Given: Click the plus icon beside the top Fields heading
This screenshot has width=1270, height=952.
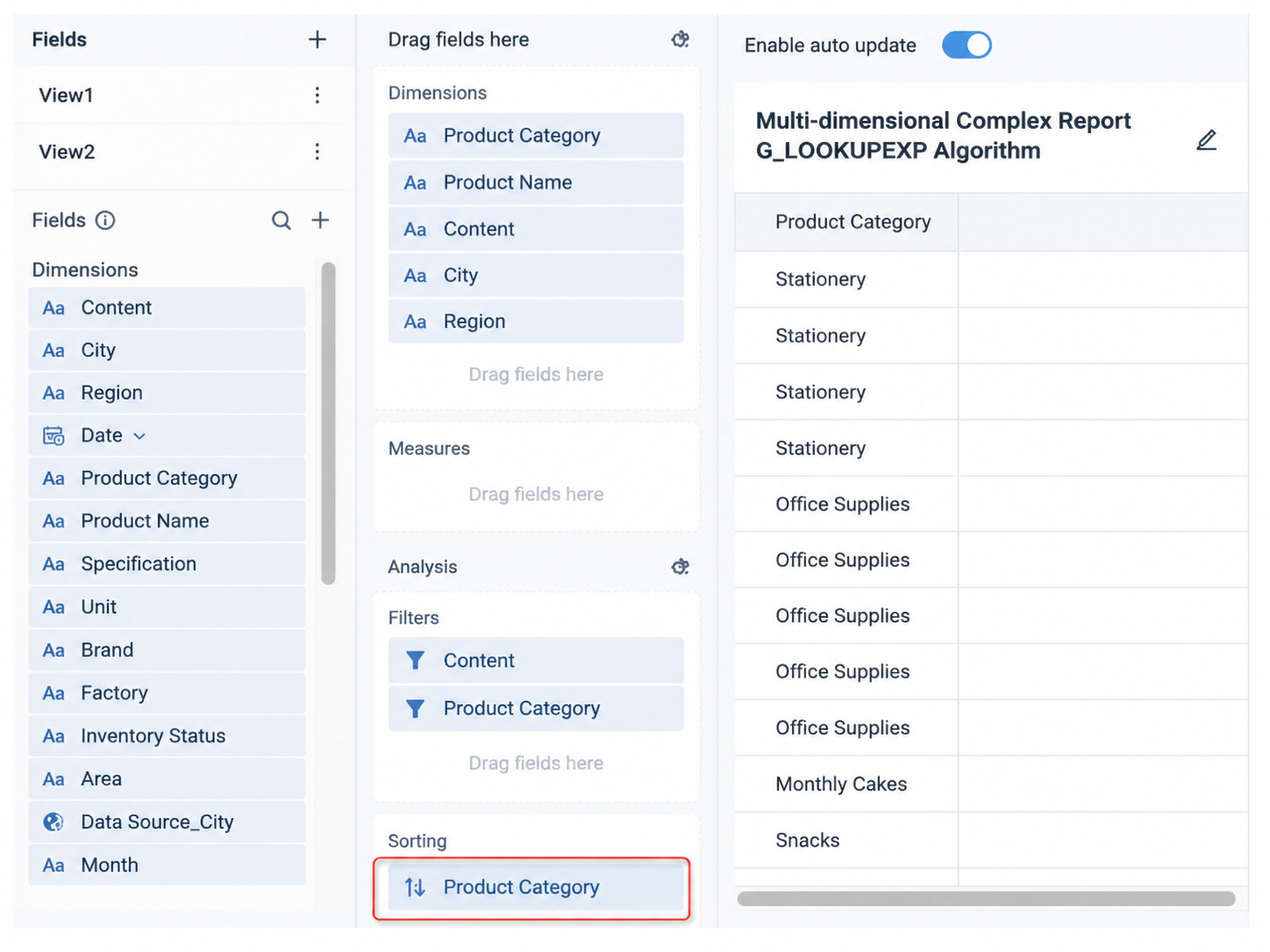Looking at the screenshot, I should [x=317, y=39].
